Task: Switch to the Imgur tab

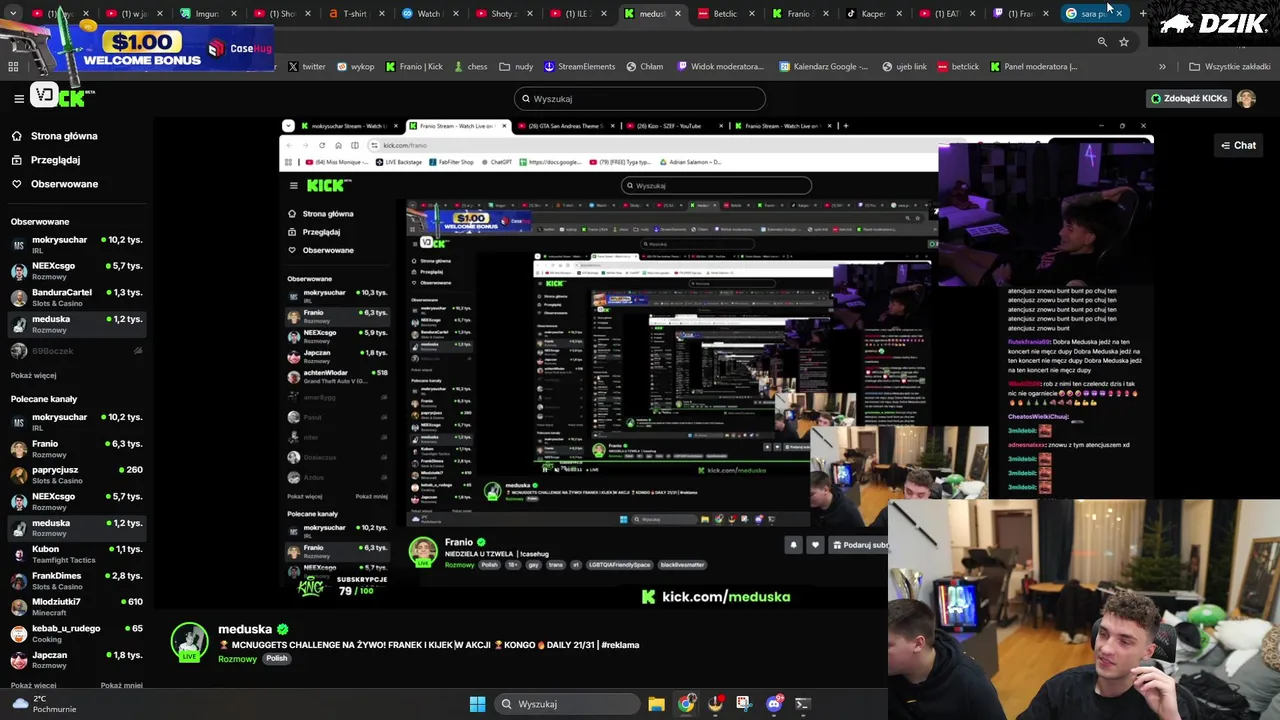Action: coord(208,14)
